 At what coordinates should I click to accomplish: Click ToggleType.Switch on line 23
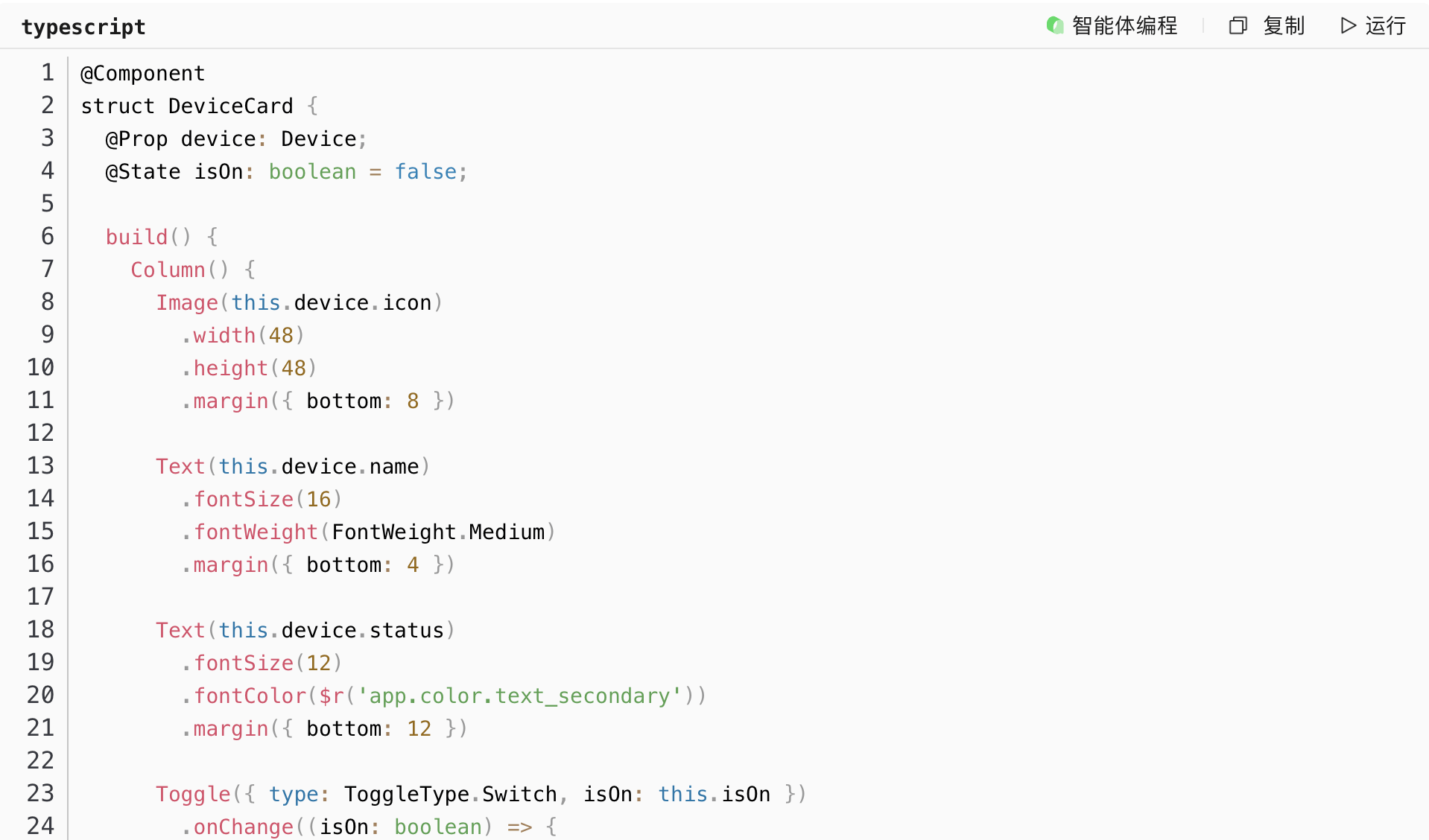coord(450,795)
